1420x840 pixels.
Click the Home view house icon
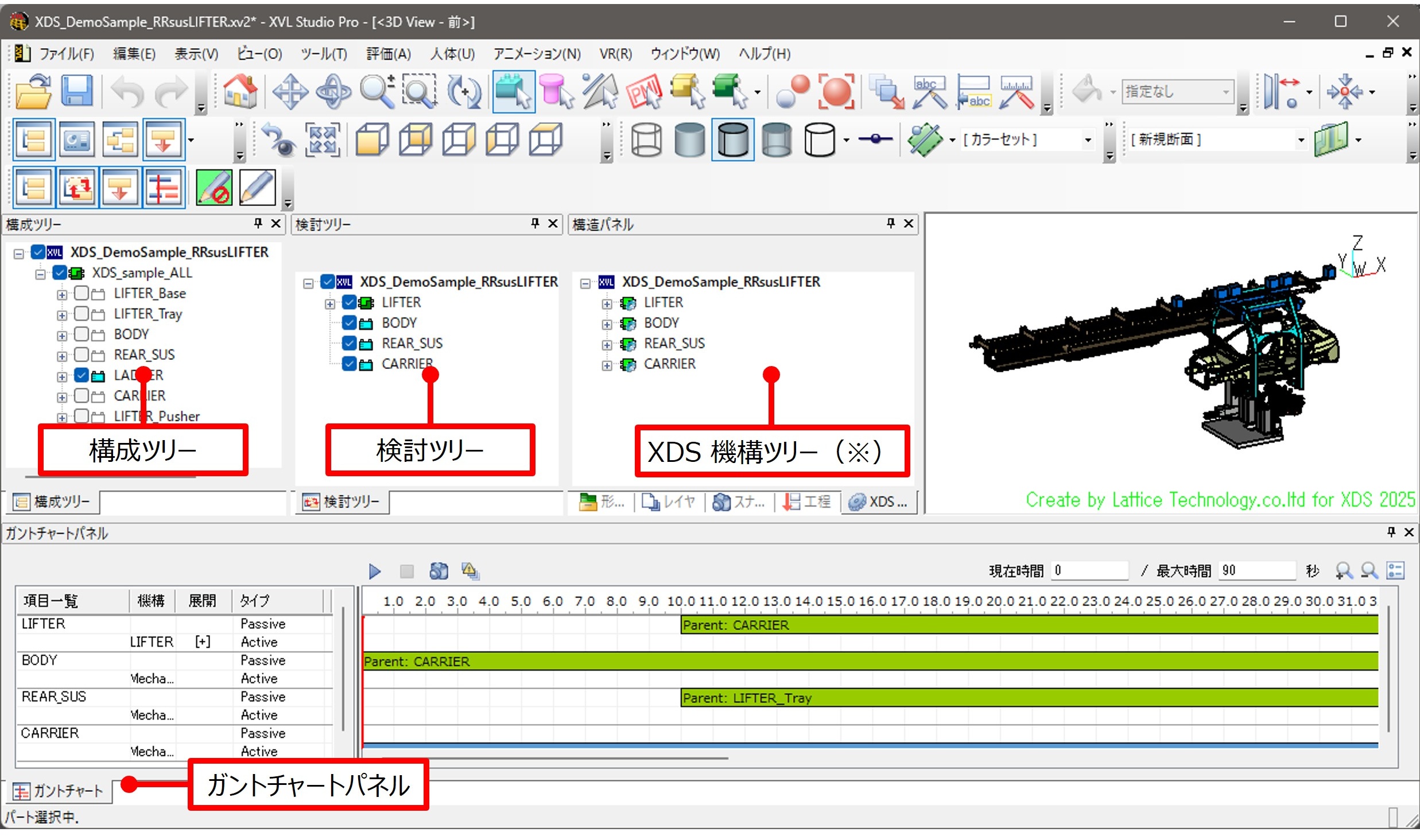240,92
